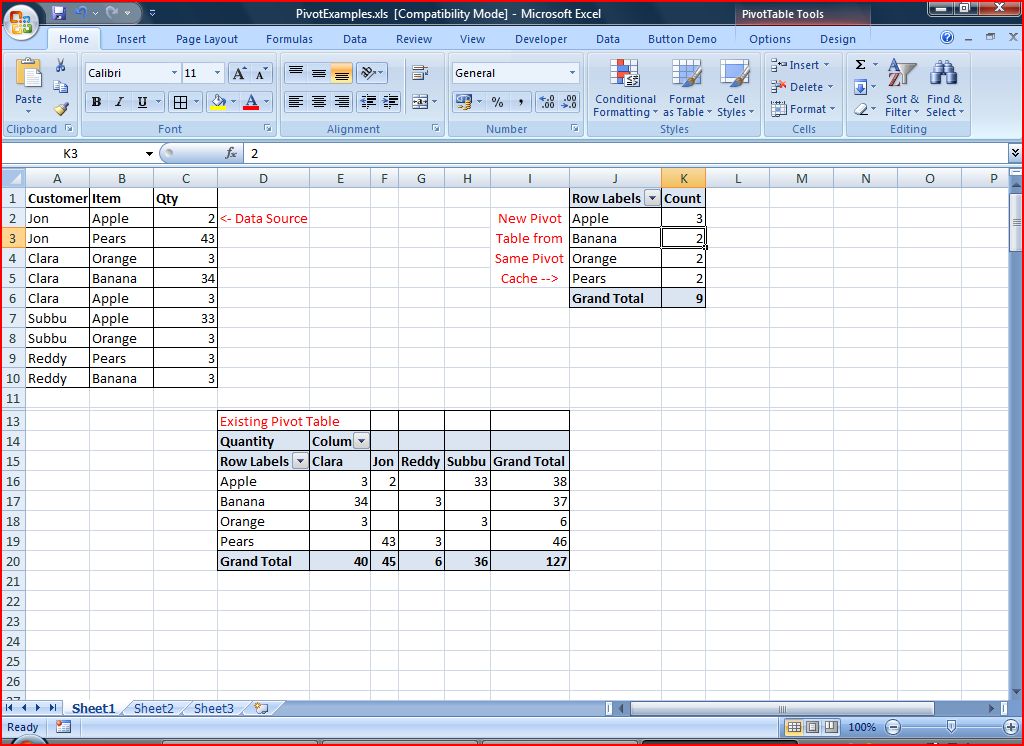Apply Percent Style format
This screenshot has width=1024, height=746.
[498, 102]
